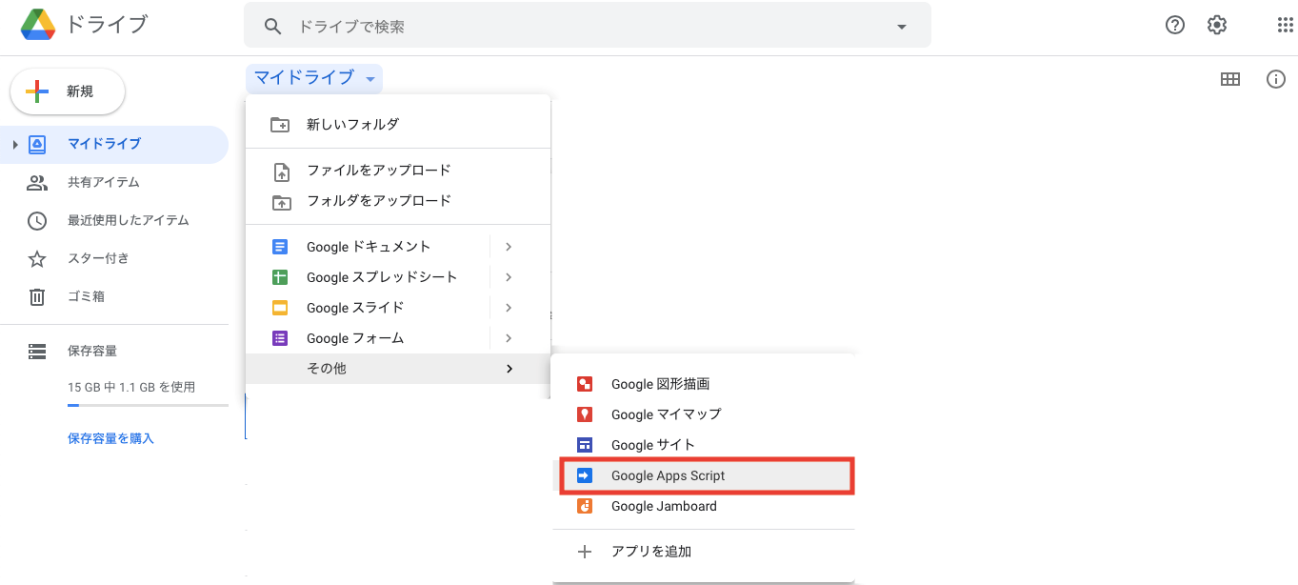Click the storage stack icon
The height and width of the screenshot is (585, 1298).
click(37, 351)
